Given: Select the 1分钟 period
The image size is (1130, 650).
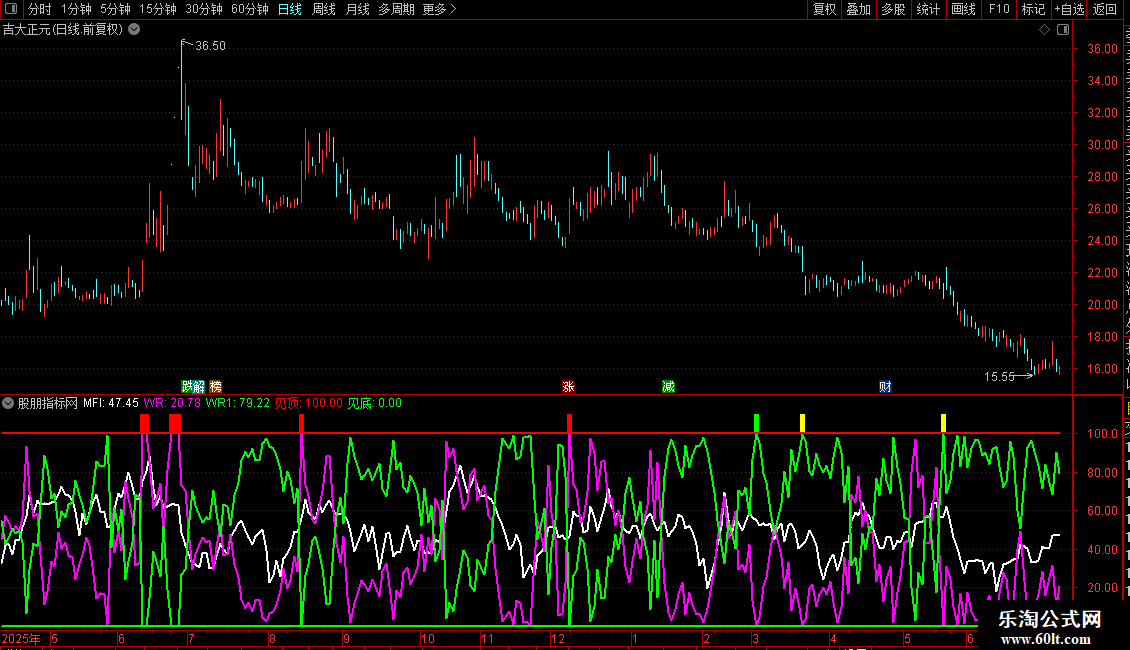Looking at the screenshot, I should (76, 9).
